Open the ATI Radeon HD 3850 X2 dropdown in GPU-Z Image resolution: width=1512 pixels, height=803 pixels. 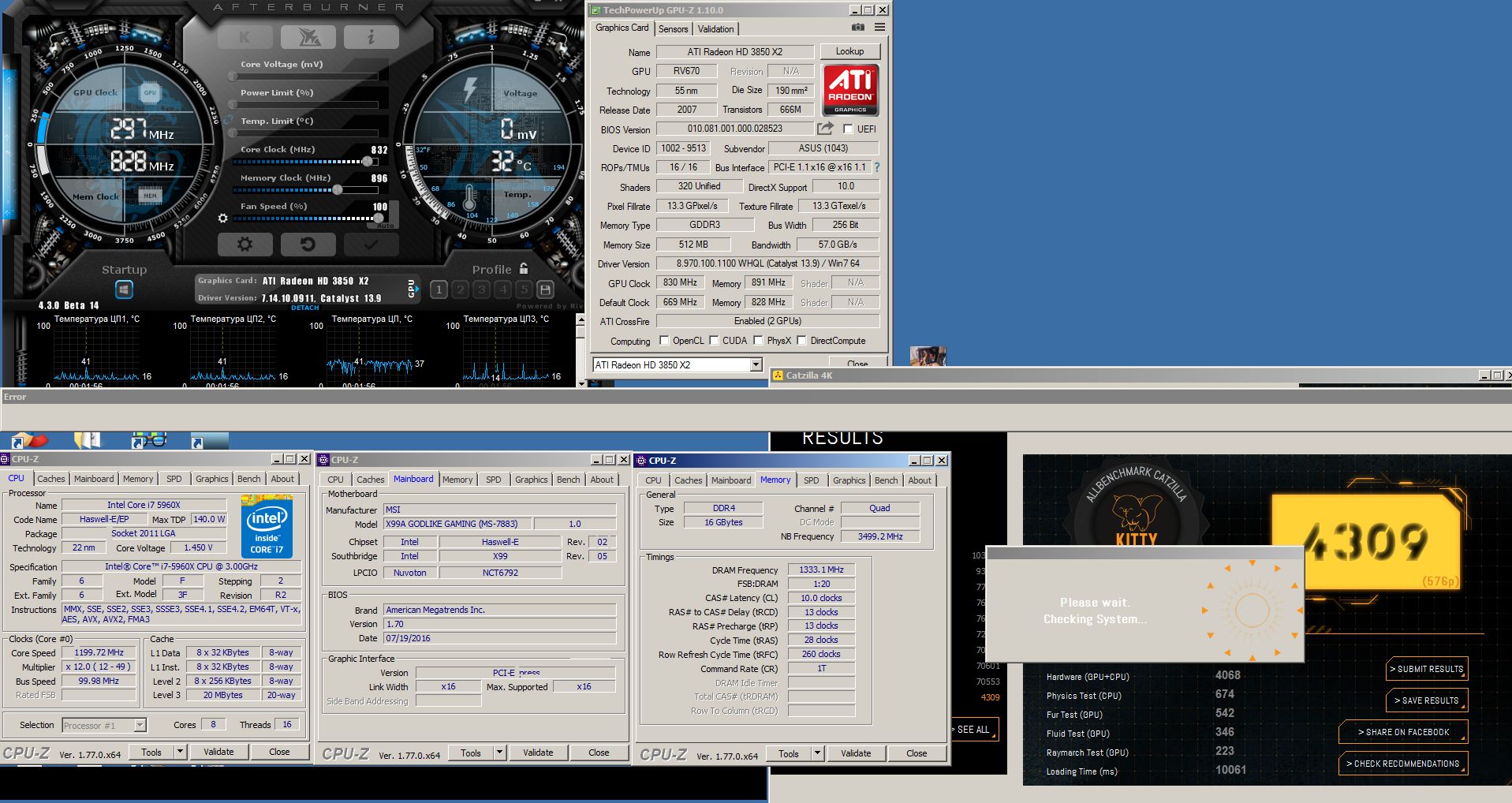(x=756, y=364)
